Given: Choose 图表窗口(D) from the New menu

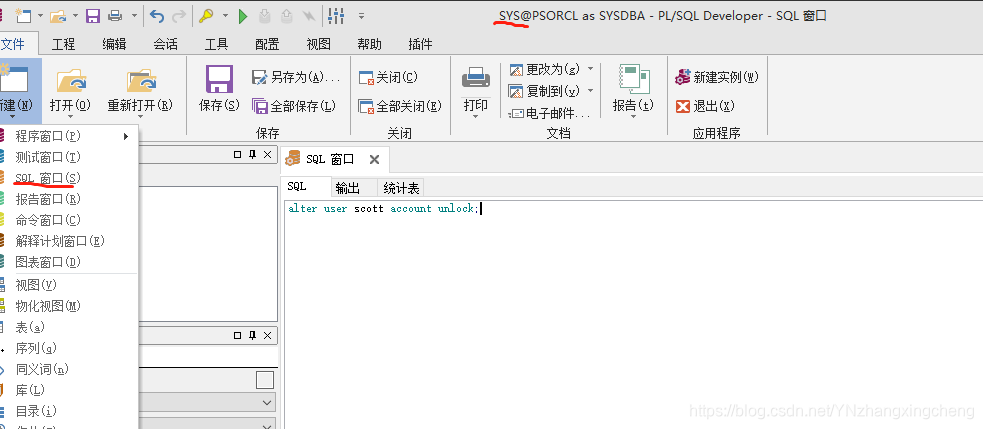Looking at the screenshot, I should [69, 262].
